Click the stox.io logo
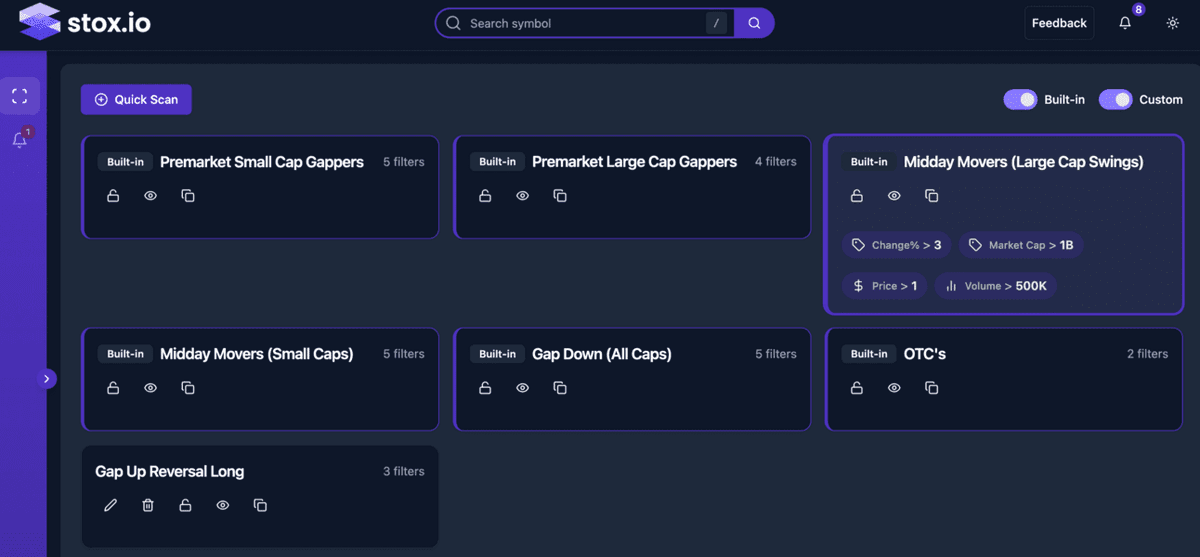1200x557 pixels. 85,22
